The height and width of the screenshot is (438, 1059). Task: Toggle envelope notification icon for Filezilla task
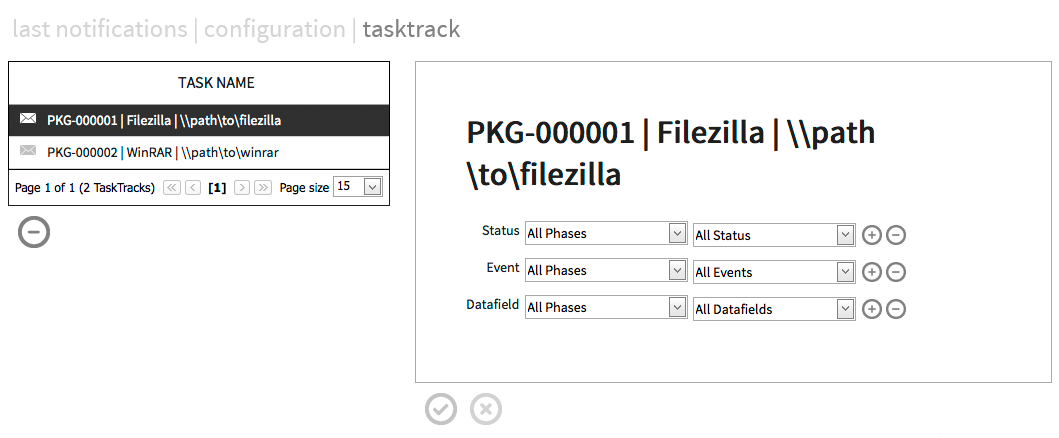(x=28, y=120)
